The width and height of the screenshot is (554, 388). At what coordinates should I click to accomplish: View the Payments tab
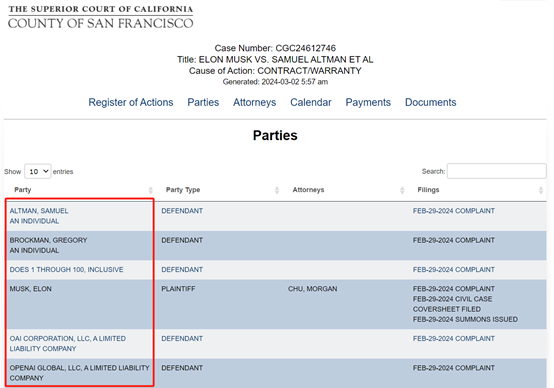click(368, 102)
